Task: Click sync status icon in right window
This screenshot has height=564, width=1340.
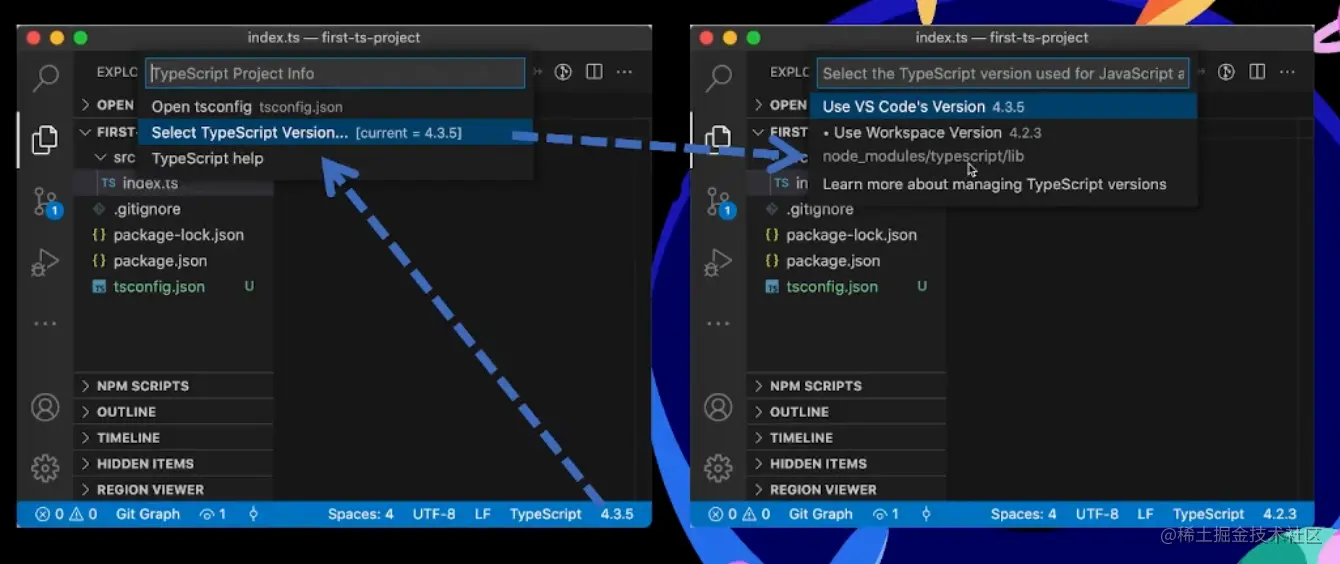Action: (x=926, y=514)
